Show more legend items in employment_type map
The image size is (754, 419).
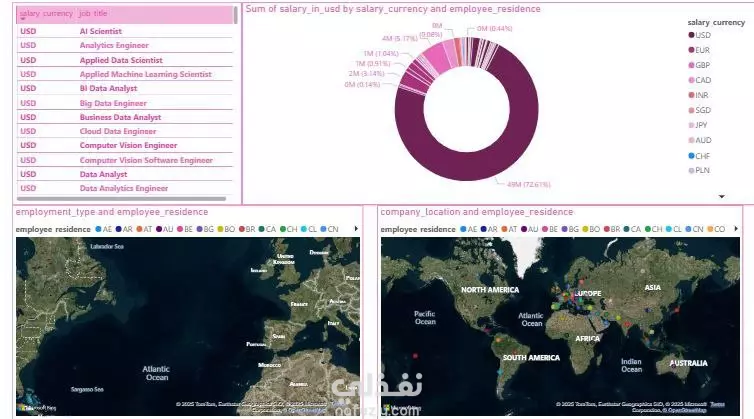(356, 229)
